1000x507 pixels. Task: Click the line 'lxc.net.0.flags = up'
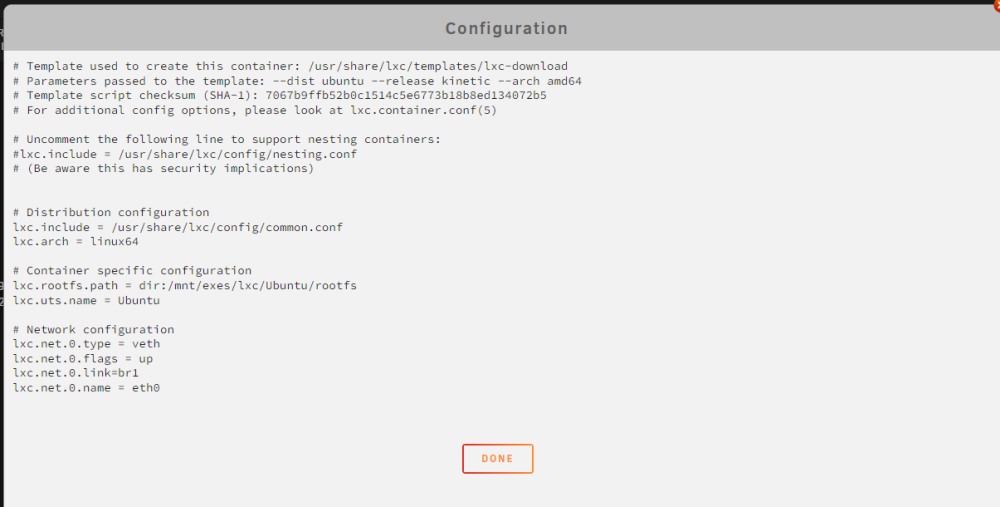tap(83, 358)
